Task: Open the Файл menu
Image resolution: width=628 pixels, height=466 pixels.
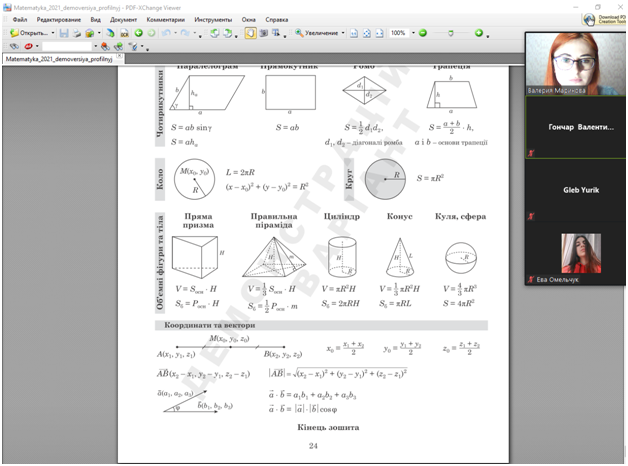Action: 20,19
